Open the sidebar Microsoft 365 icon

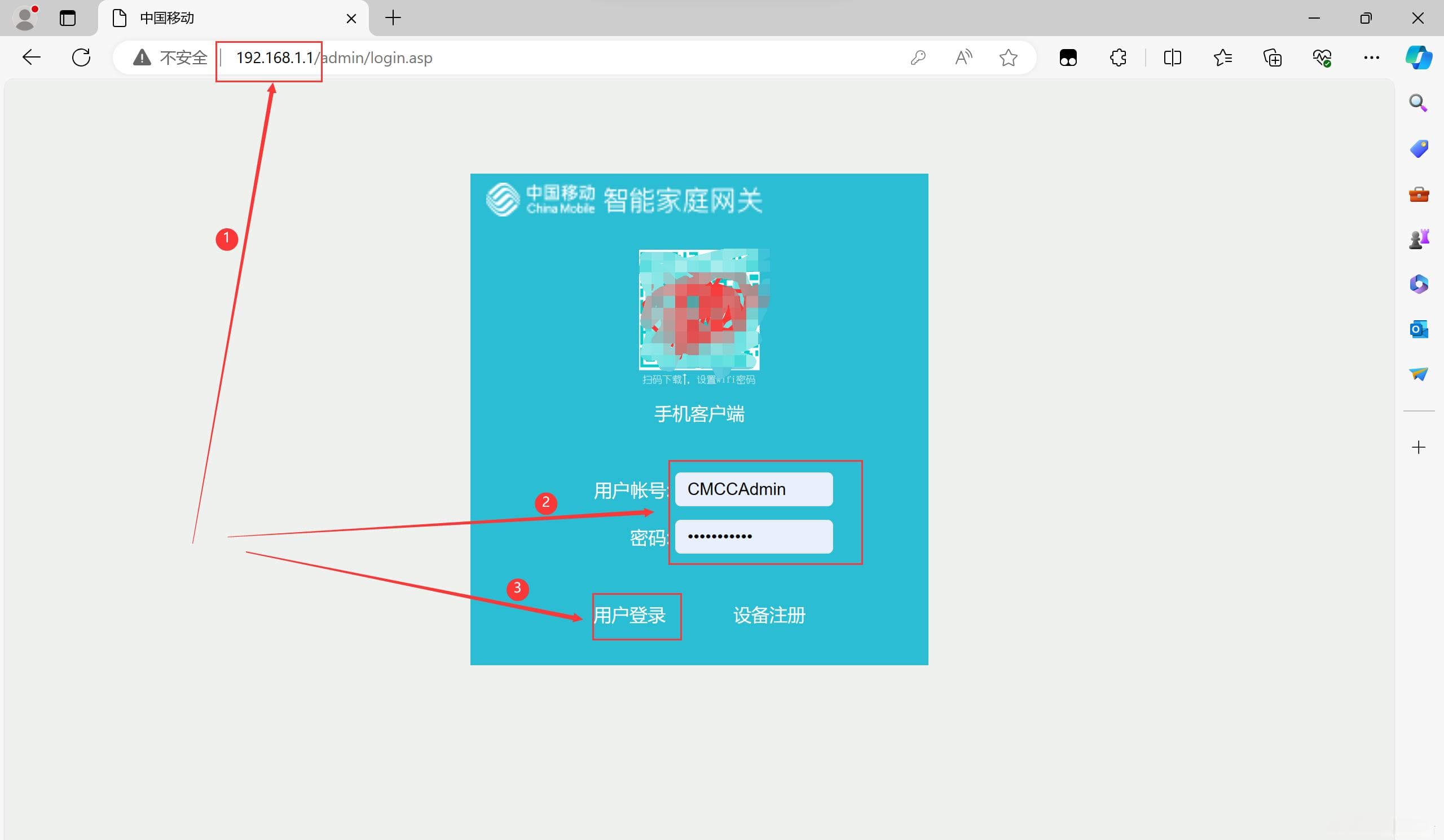[x=1419, y=284]
